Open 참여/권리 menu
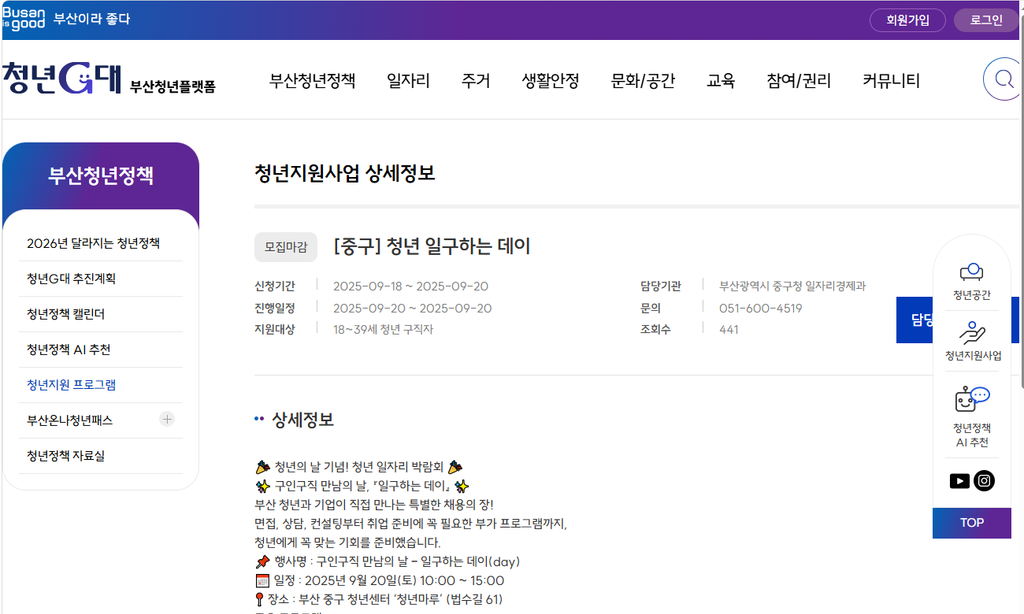The image size is (1024, 614). (x=799, y=80)
